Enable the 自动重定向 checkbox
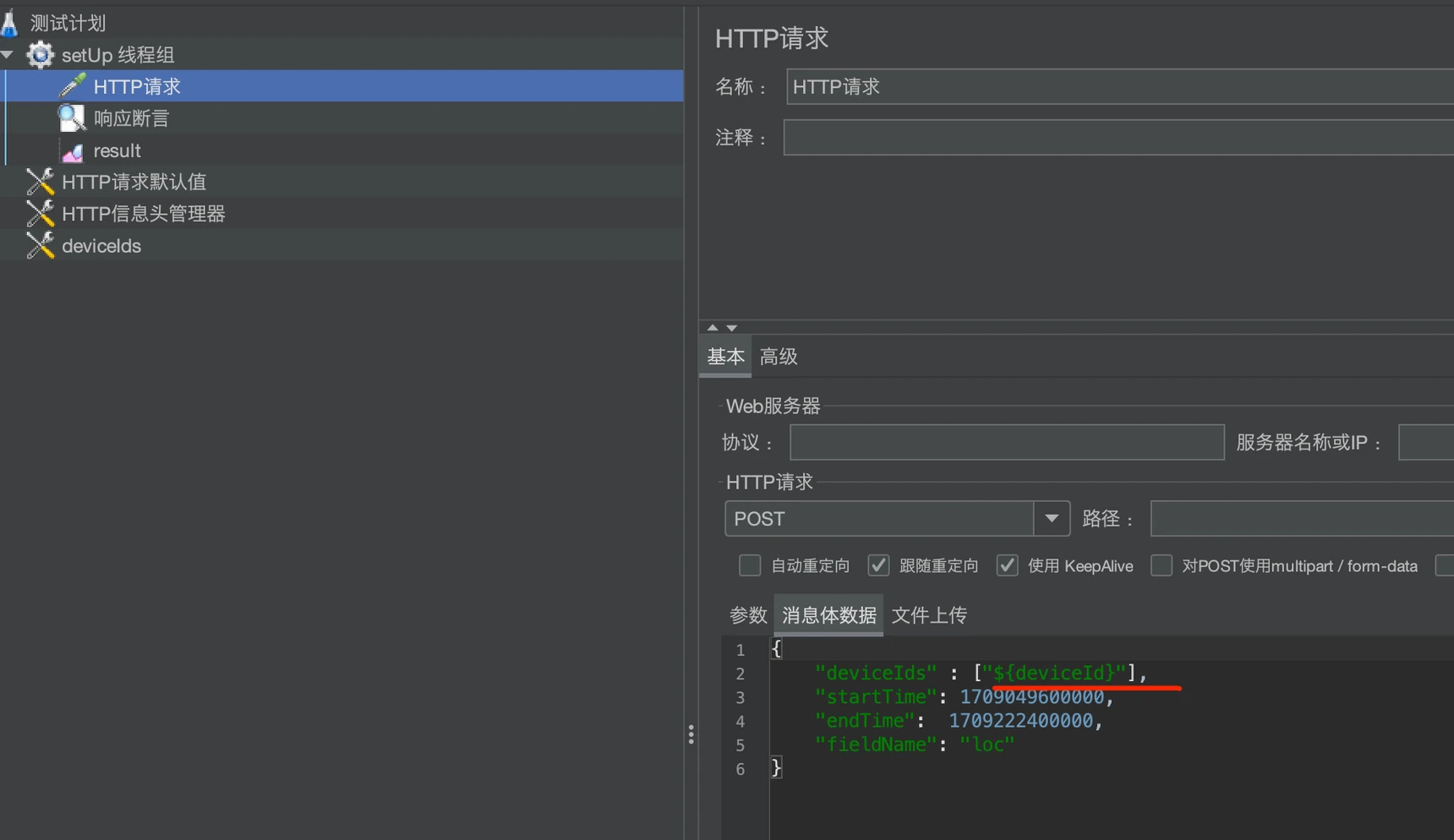This screenshot has width=1454, height=840. pyautogui.click(x=750, y=565)
